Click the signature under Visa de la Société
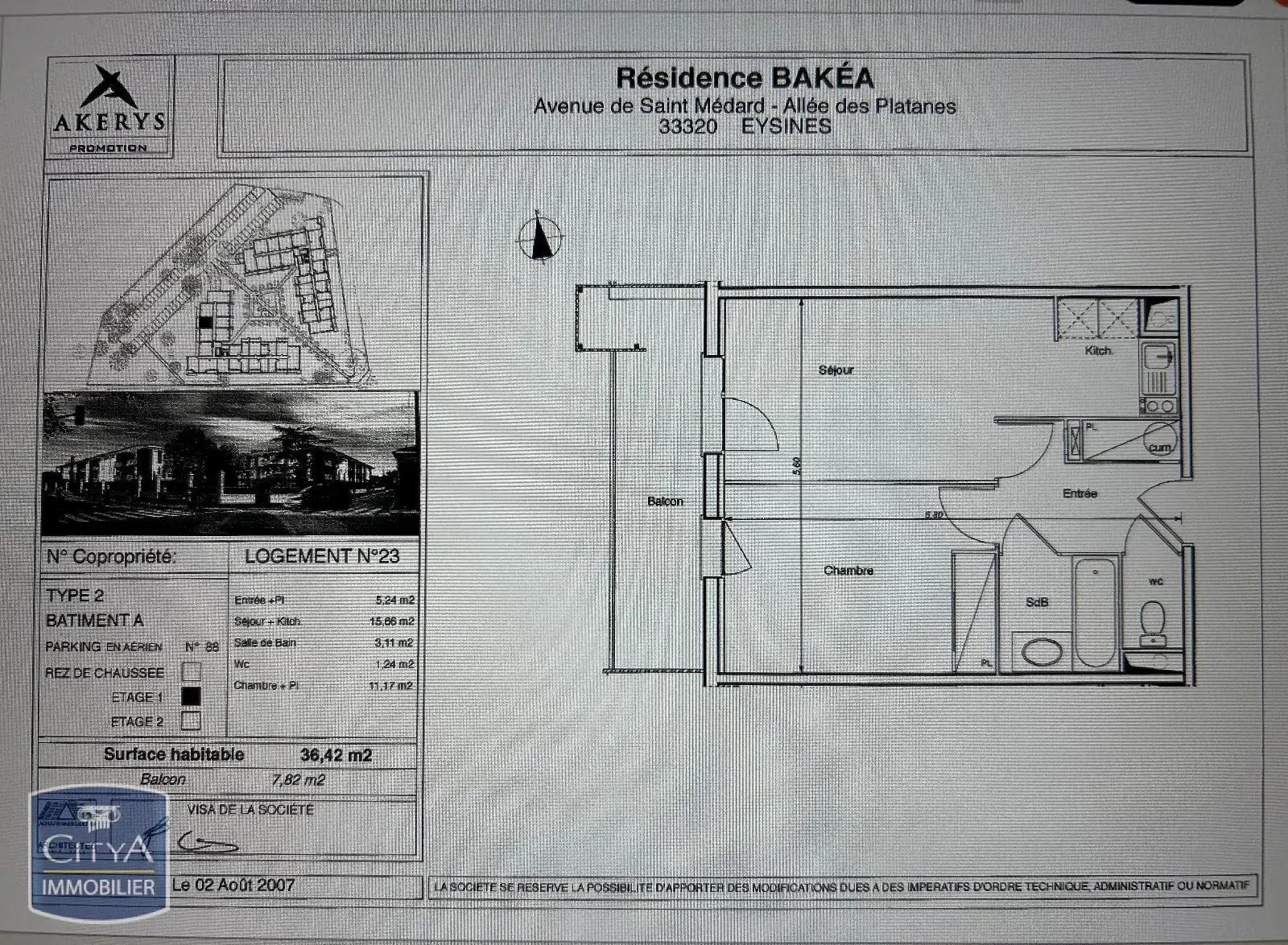Viewport: 1288px width, 945px height. [x=208, y=843]
